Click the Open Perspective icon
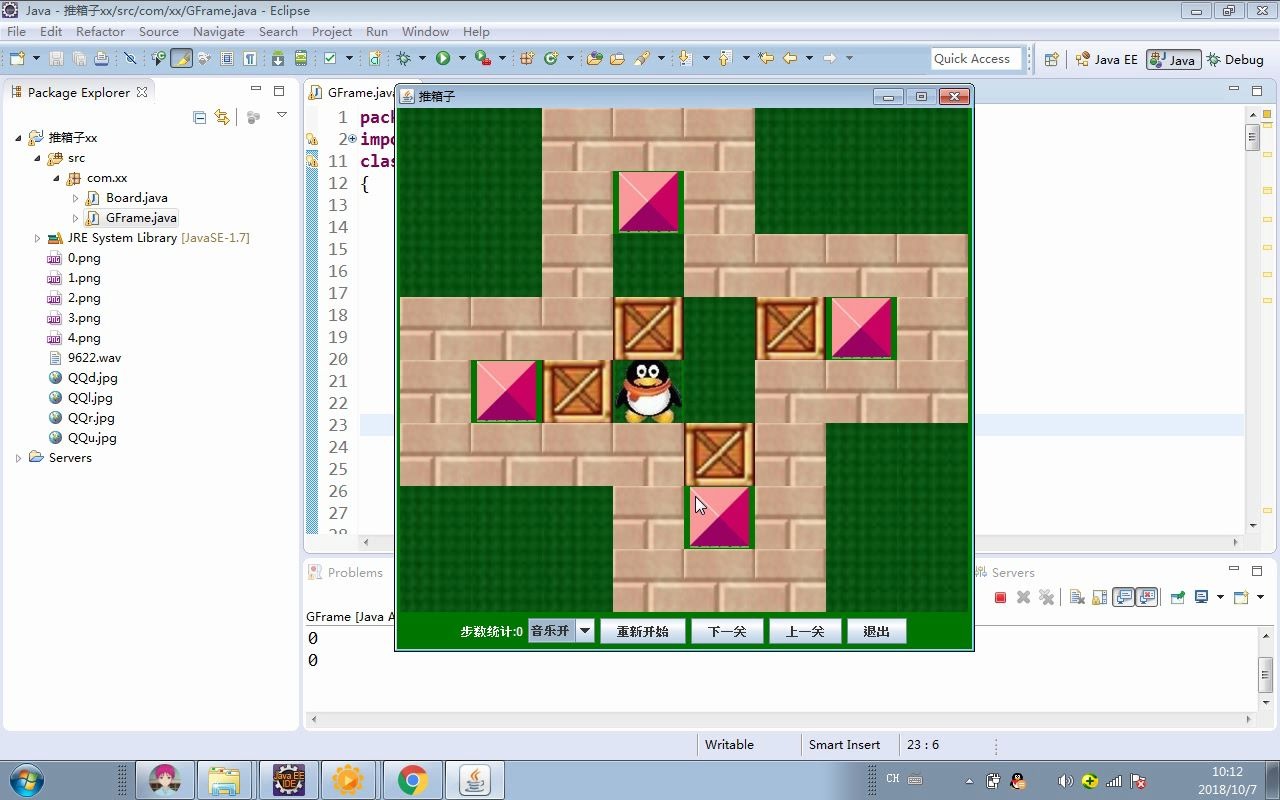The image size is (1280, 800). pyautogui.click(x=1051, y=59)
